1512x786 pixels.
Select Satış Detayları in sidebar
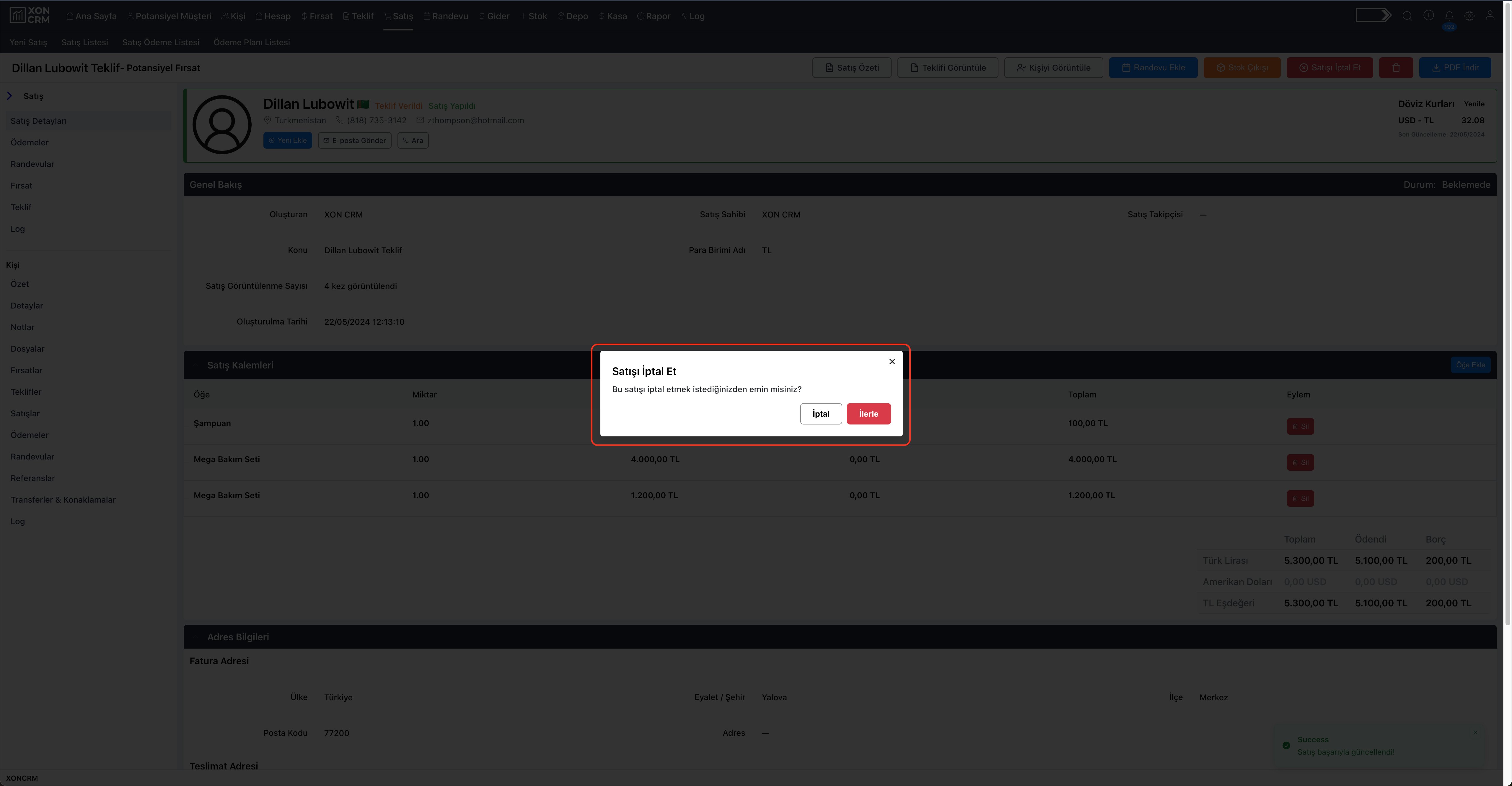point(88,121)
